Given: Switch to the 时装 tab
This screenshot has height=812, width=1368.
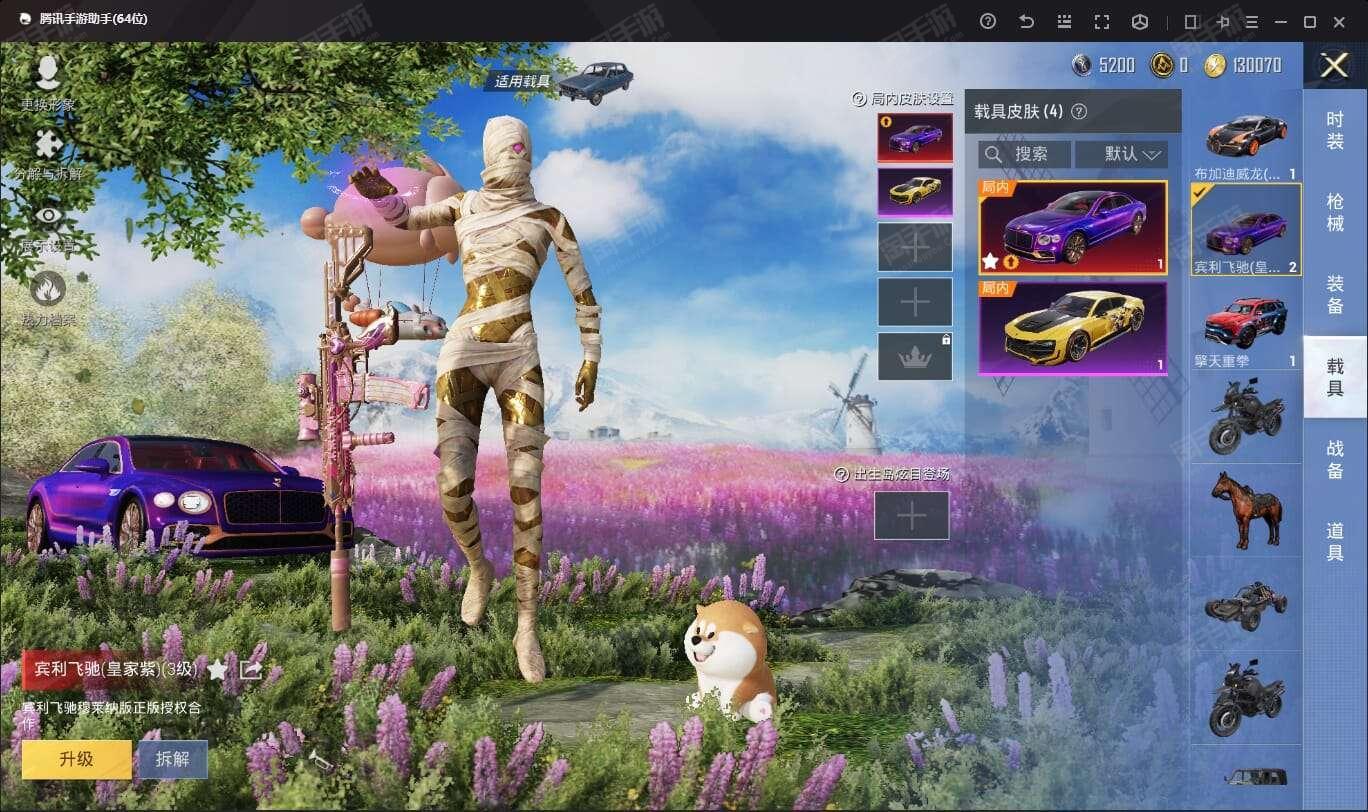Looking at the screenshot, I should click(1335, 131).
